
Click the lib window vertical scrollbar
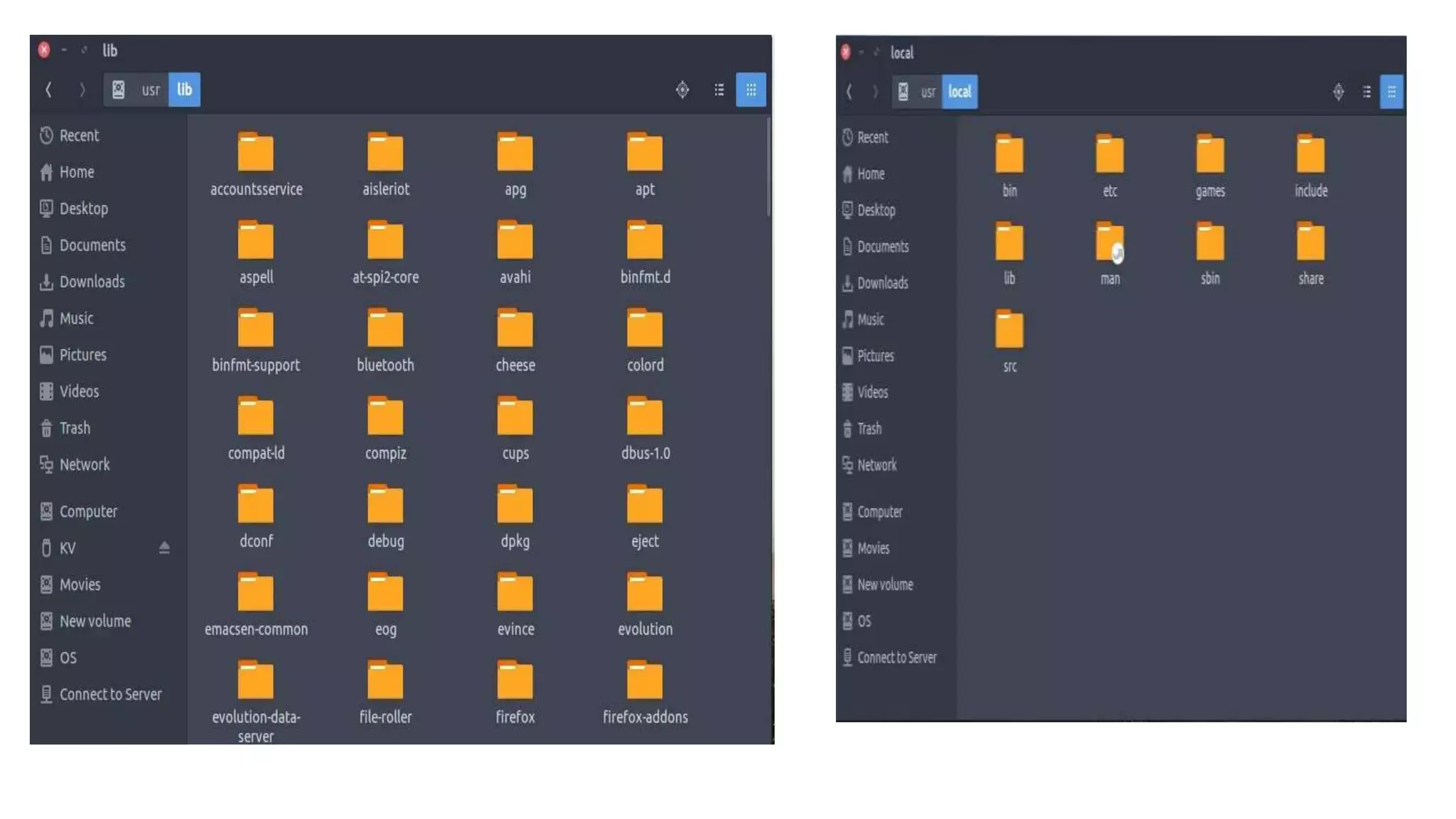pyautogui.click(x=769, y=168)
